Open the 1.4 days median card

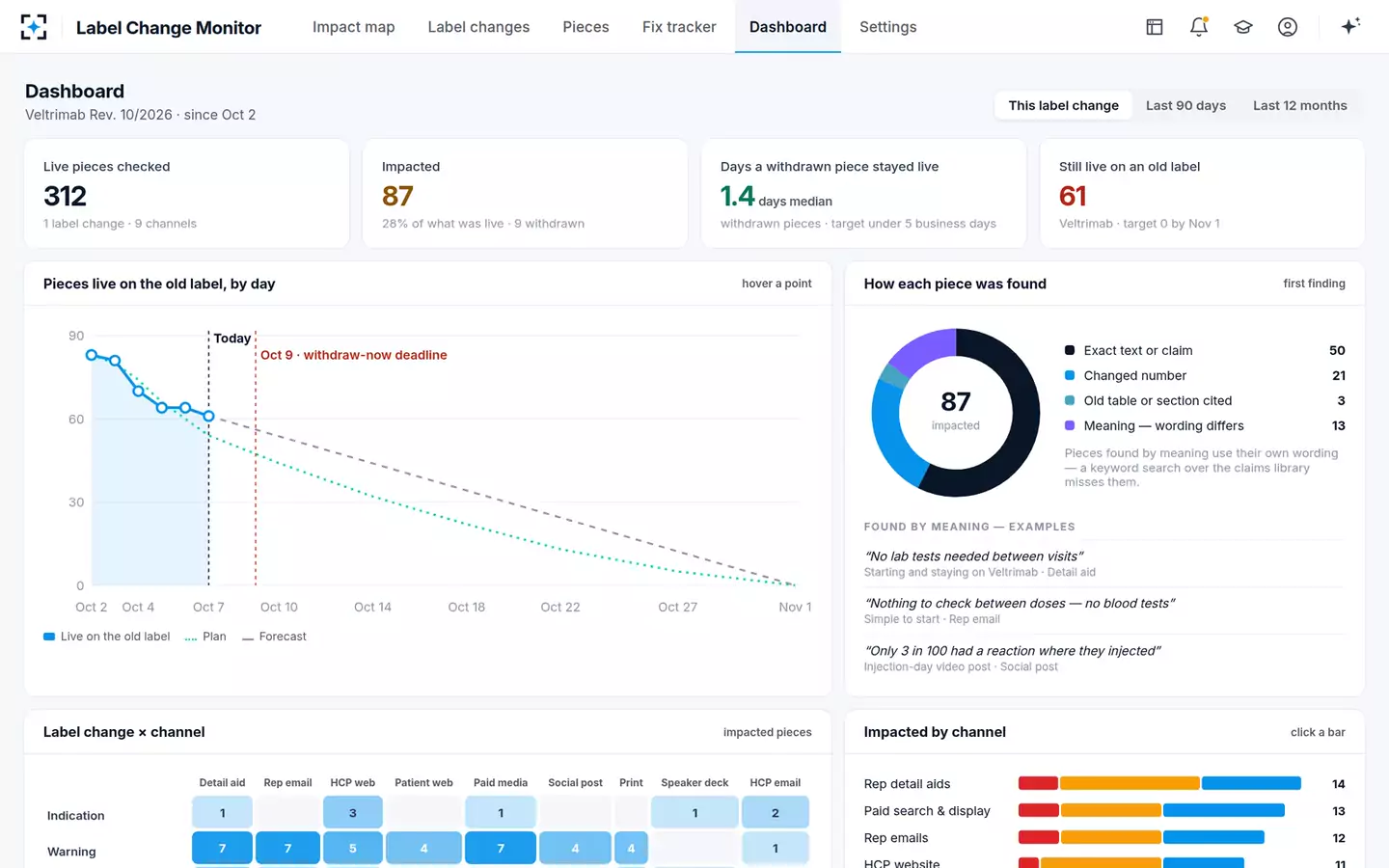(x=863, y=194)
